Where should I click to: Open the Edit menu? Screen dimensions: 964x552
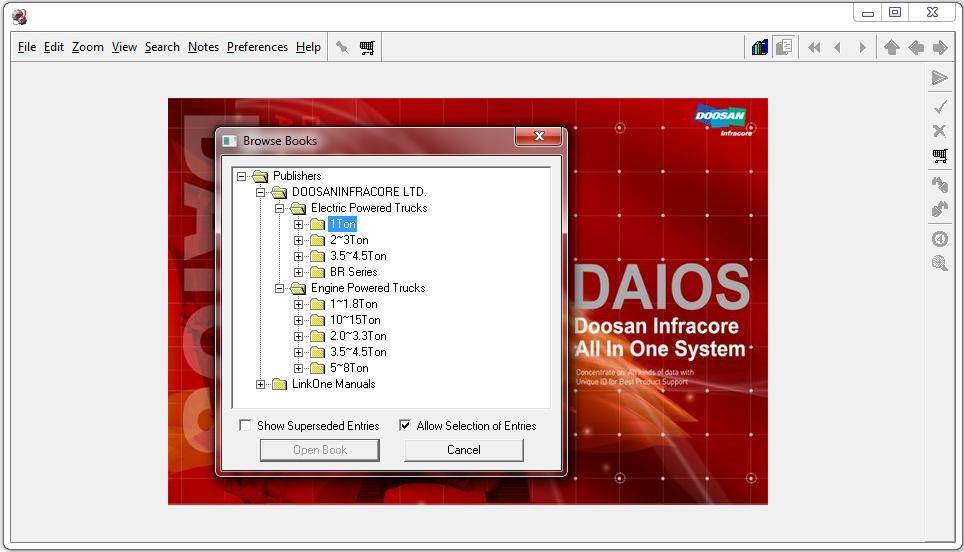click(54, 47)
